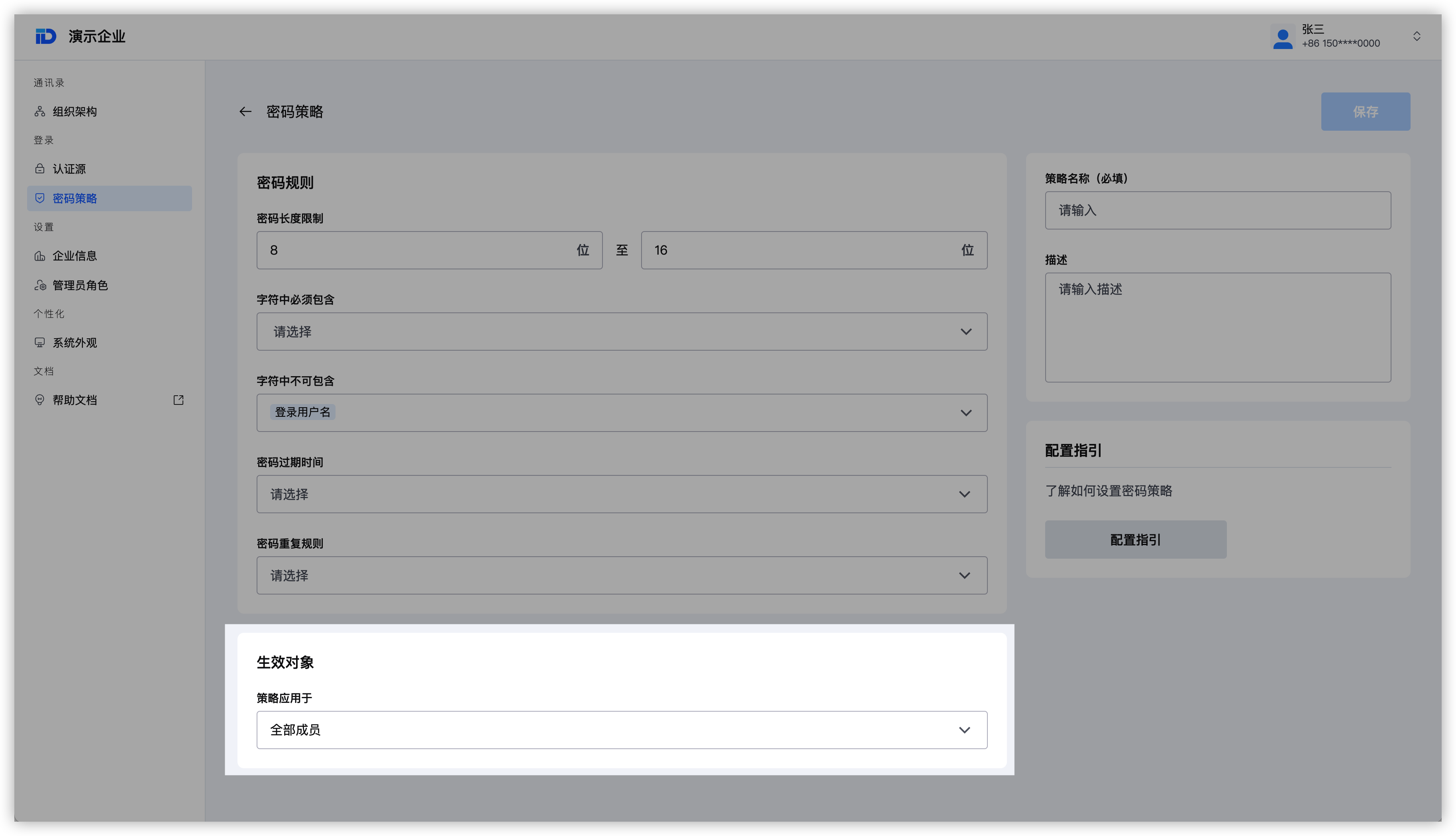This screenshot has width=1456, height=836.
Task: Click the lock icon next to 认证源
Action: pos(39,169)
